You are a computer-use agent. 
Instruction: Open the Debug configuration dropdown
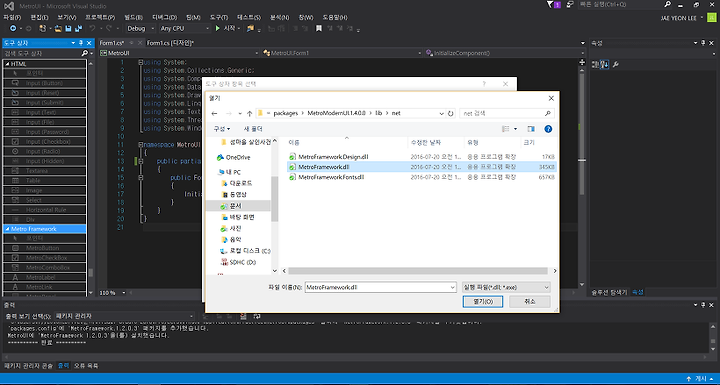pos(141,28)
